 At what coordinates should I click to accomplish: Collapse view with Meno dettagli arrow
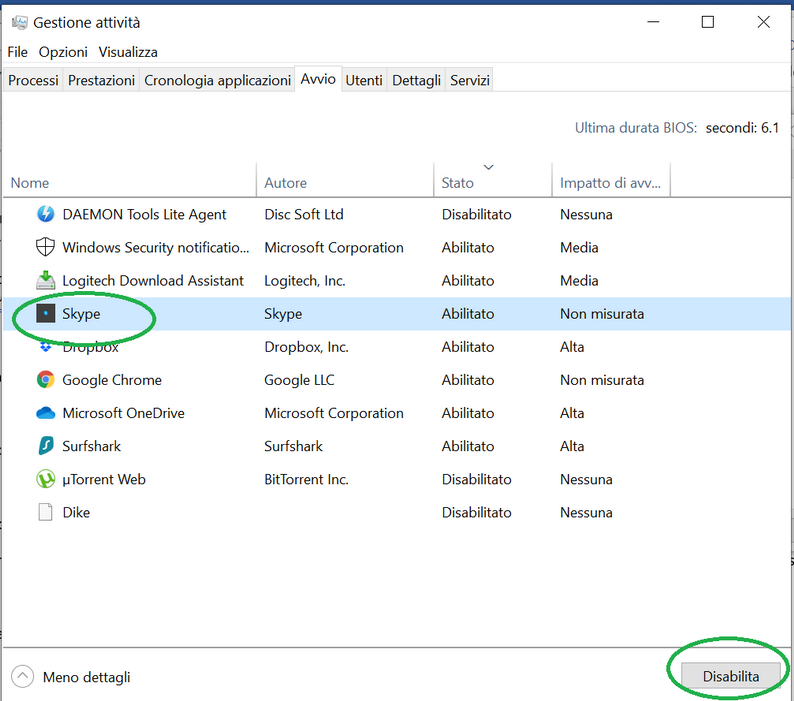[x=22, y=677]
